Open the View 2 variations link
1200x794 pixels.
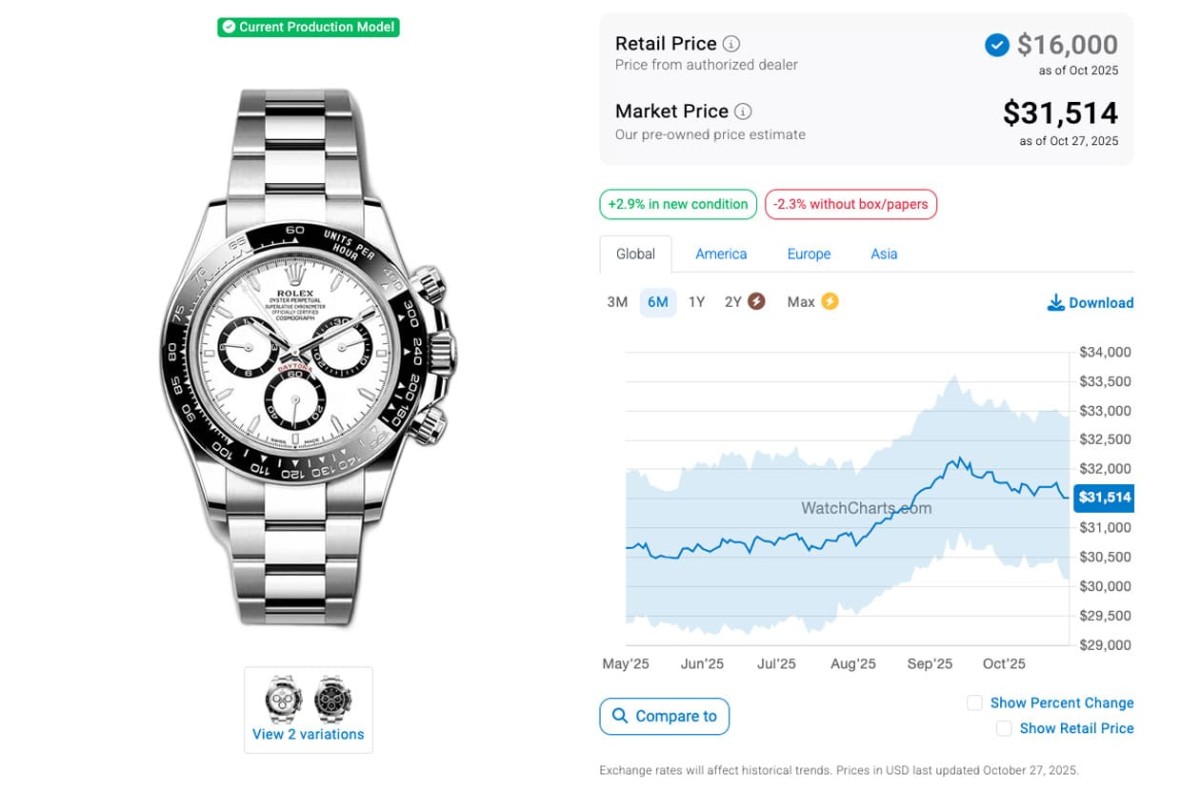coord(308,734)
